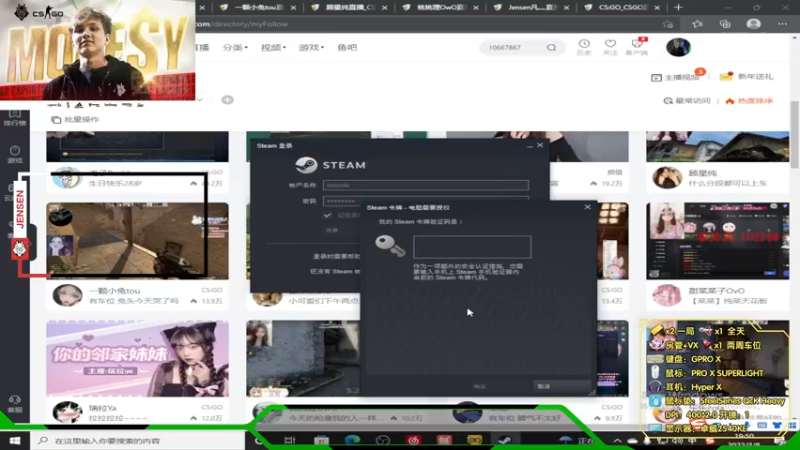The height and width of the screenshot is (450, 800).
Task: Open Microsoft Store icon in taskbar
Action: coord(321,440)
